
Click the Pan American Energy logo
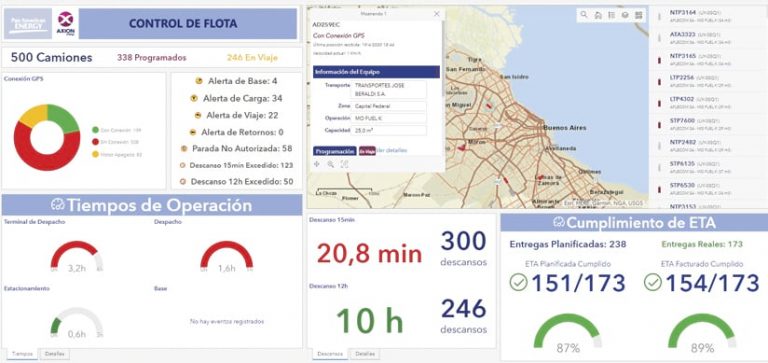point(28,23)
